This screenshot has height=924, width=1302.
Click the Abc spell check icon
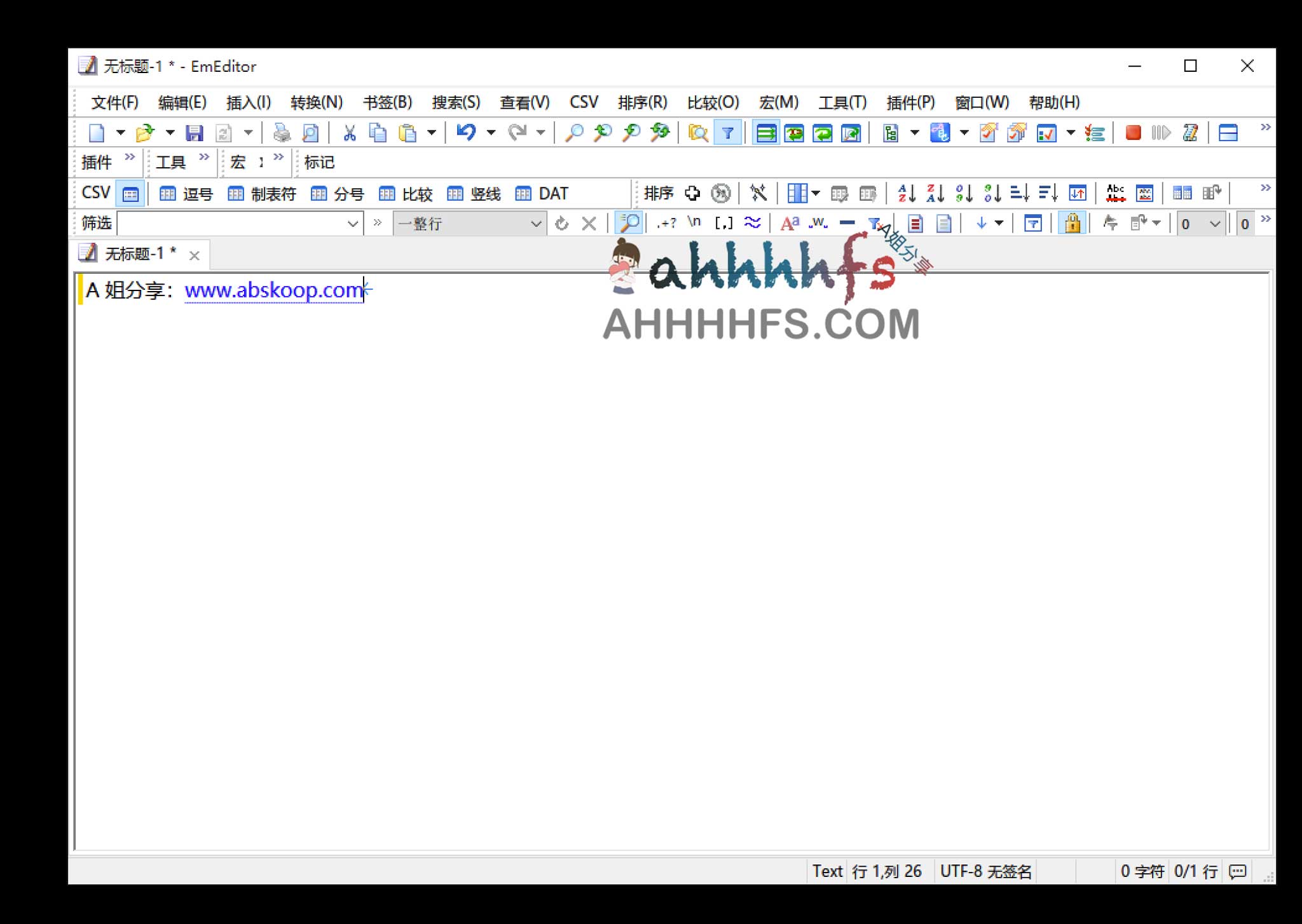point(1116,193)
